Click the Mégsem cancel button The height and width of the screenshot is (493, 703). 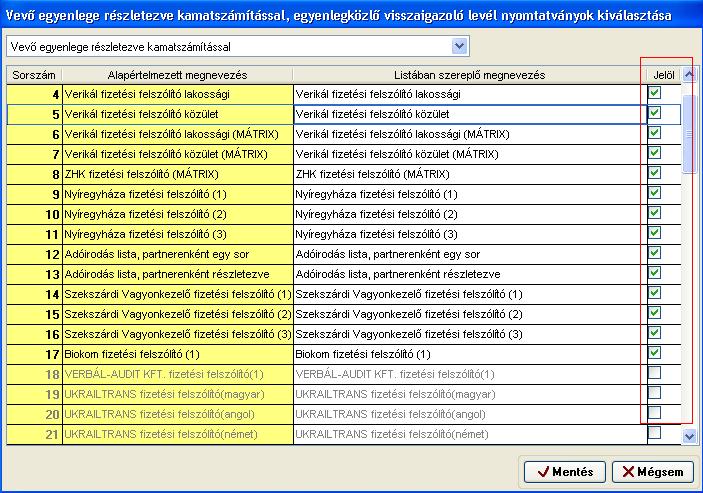pyautogui.click(x=653, y=472)
